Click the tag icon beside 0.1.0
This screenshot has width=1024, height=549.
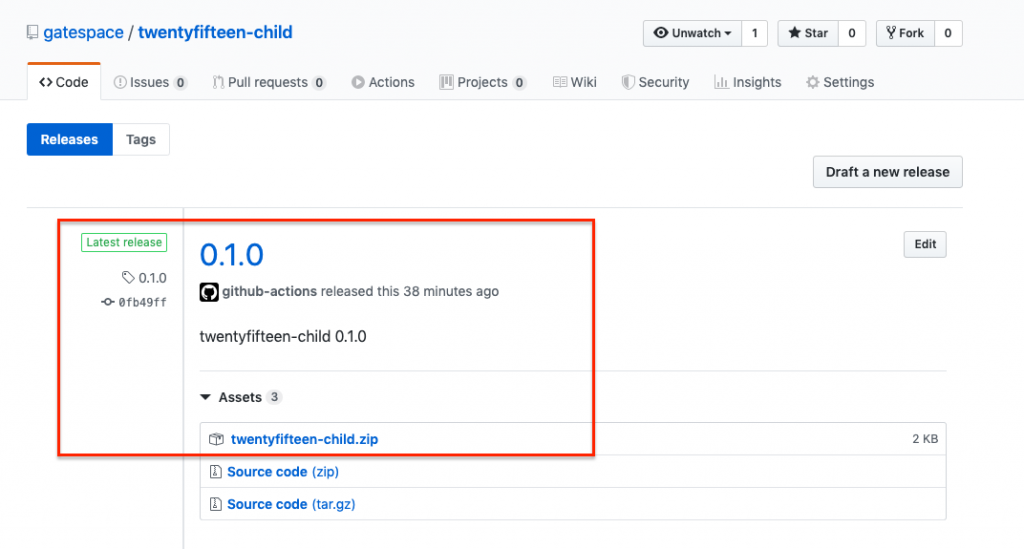(128, 277)
